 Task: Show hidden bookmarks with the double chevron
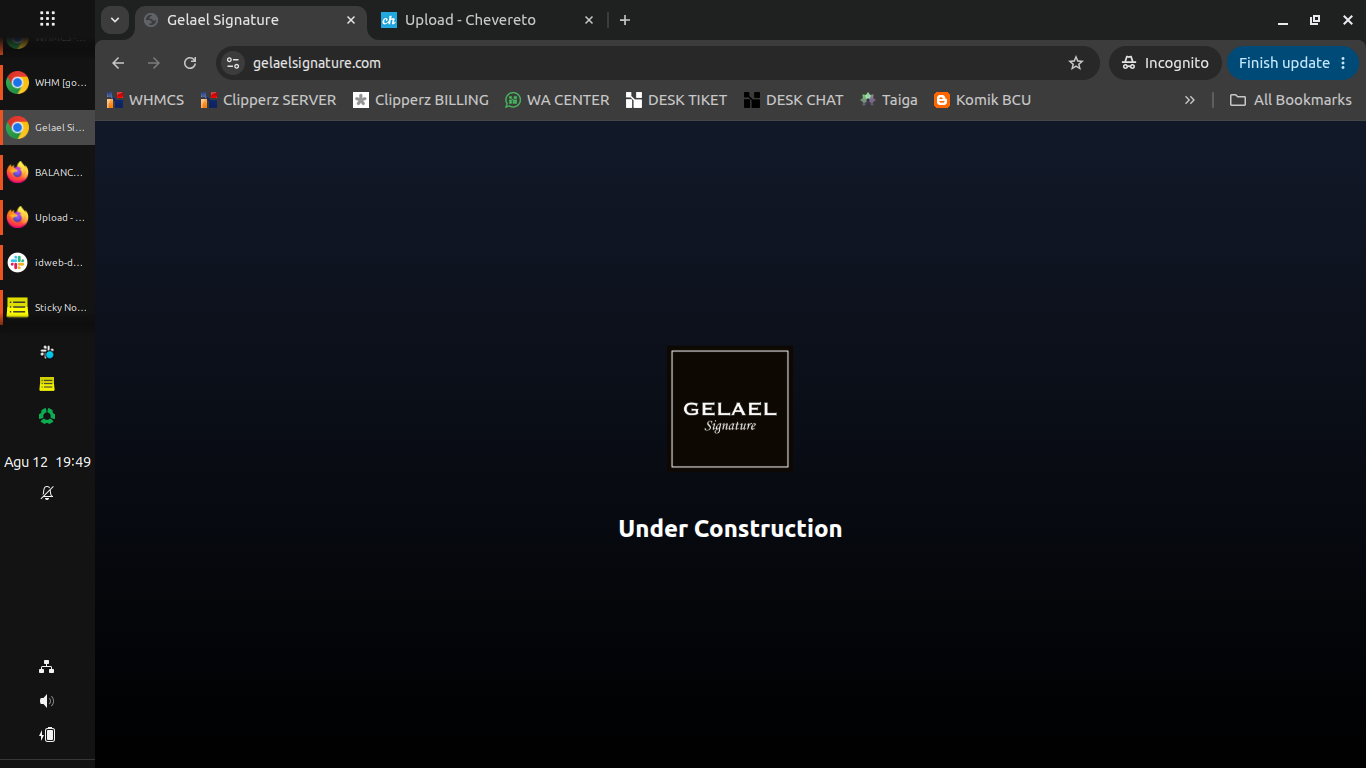point(1190,100)
